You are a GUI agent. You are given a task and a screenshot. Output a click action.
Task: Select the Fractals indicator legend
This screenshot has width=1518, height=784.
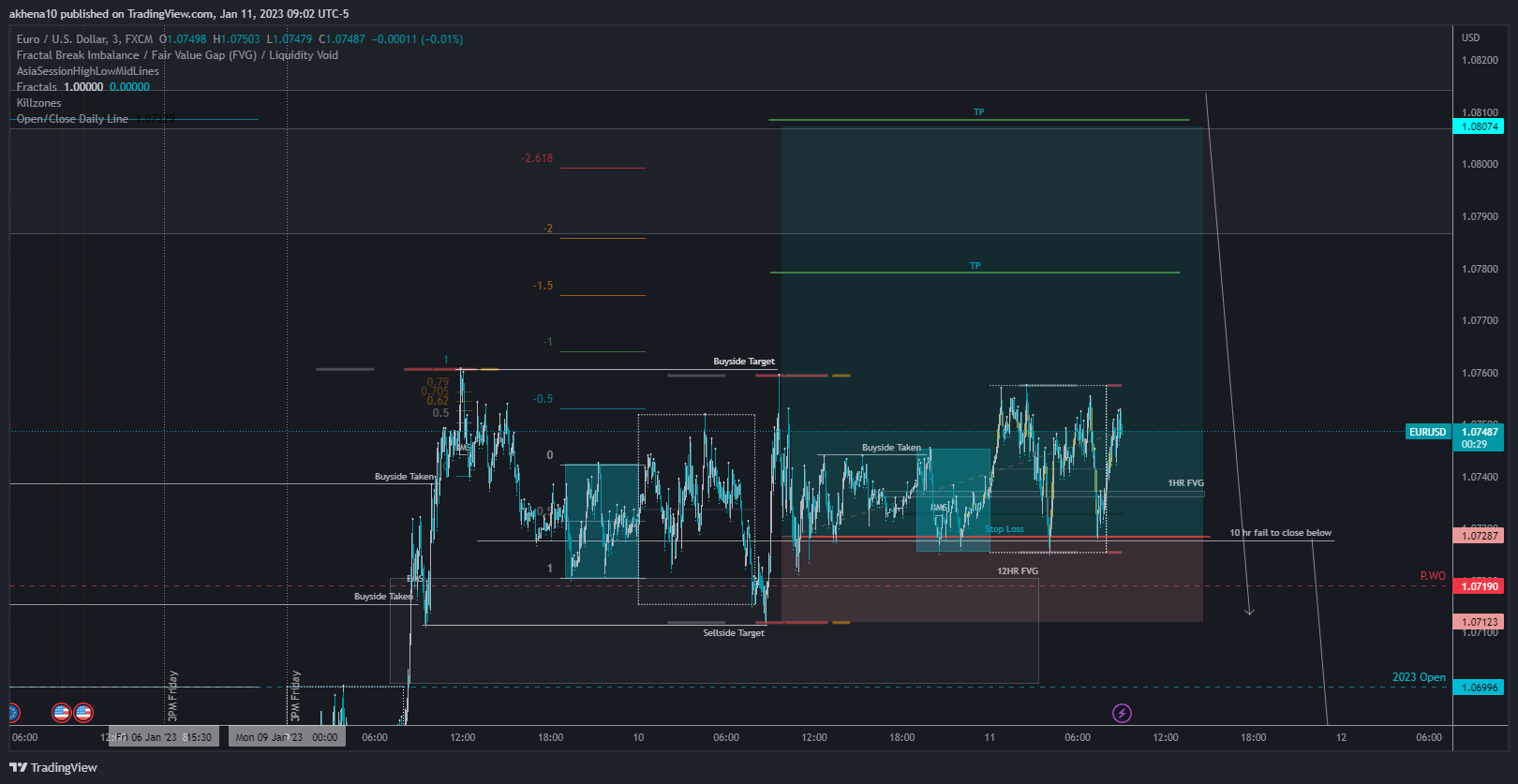pyautogui.click(x=37, y=87)
